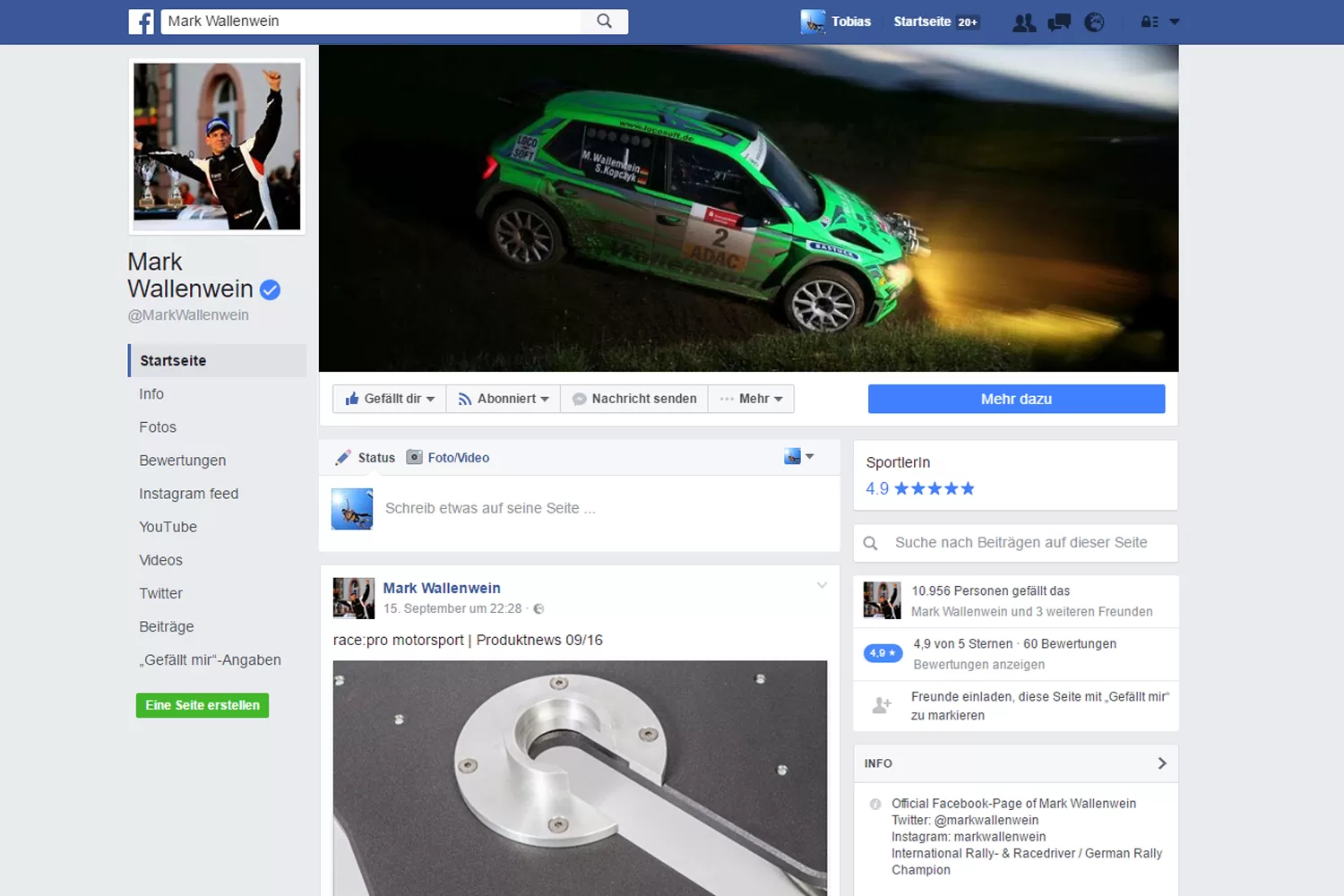Click the invite friends icon
The height and width of the screenshot is (896, 1344).
[x=882, y=705]
